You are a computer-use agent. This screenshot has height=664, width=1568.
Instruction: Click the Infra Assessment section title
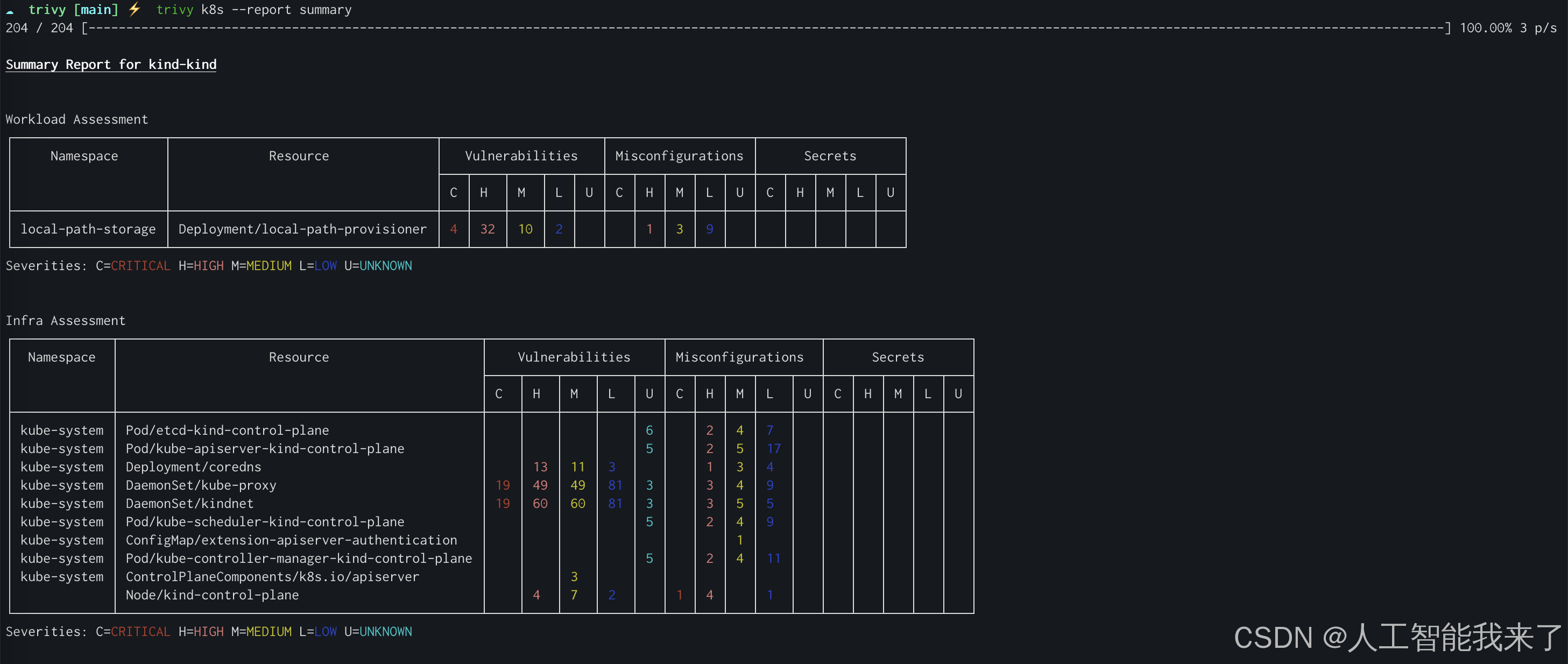[65, 321]
